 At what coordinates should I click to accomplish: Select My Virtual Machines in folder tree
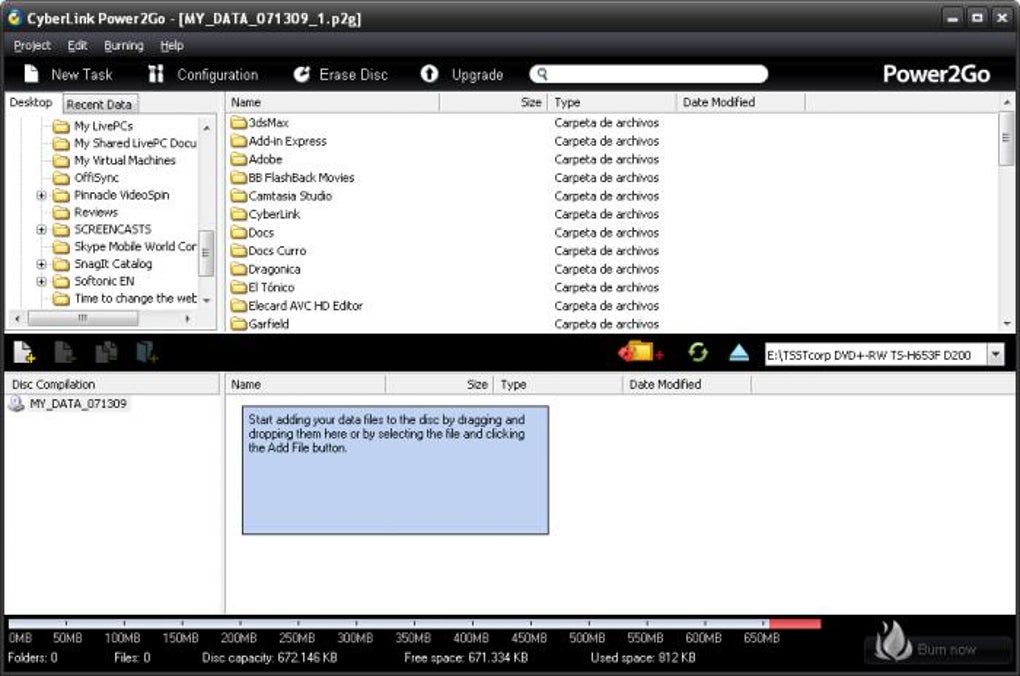click(x=124, y=160)
